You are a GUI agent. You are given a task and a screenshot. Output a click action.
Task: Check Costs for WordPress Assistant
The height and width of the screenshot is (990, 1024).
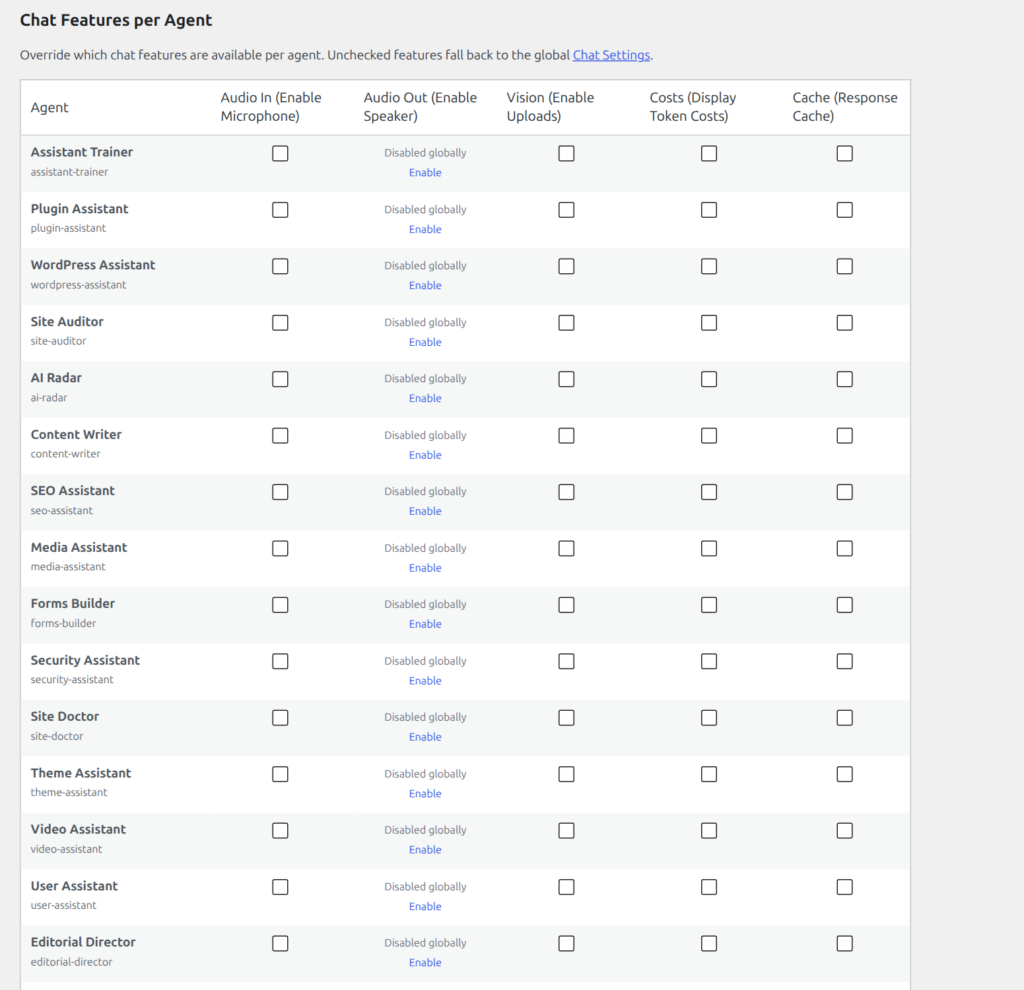[x=709, y=266]
